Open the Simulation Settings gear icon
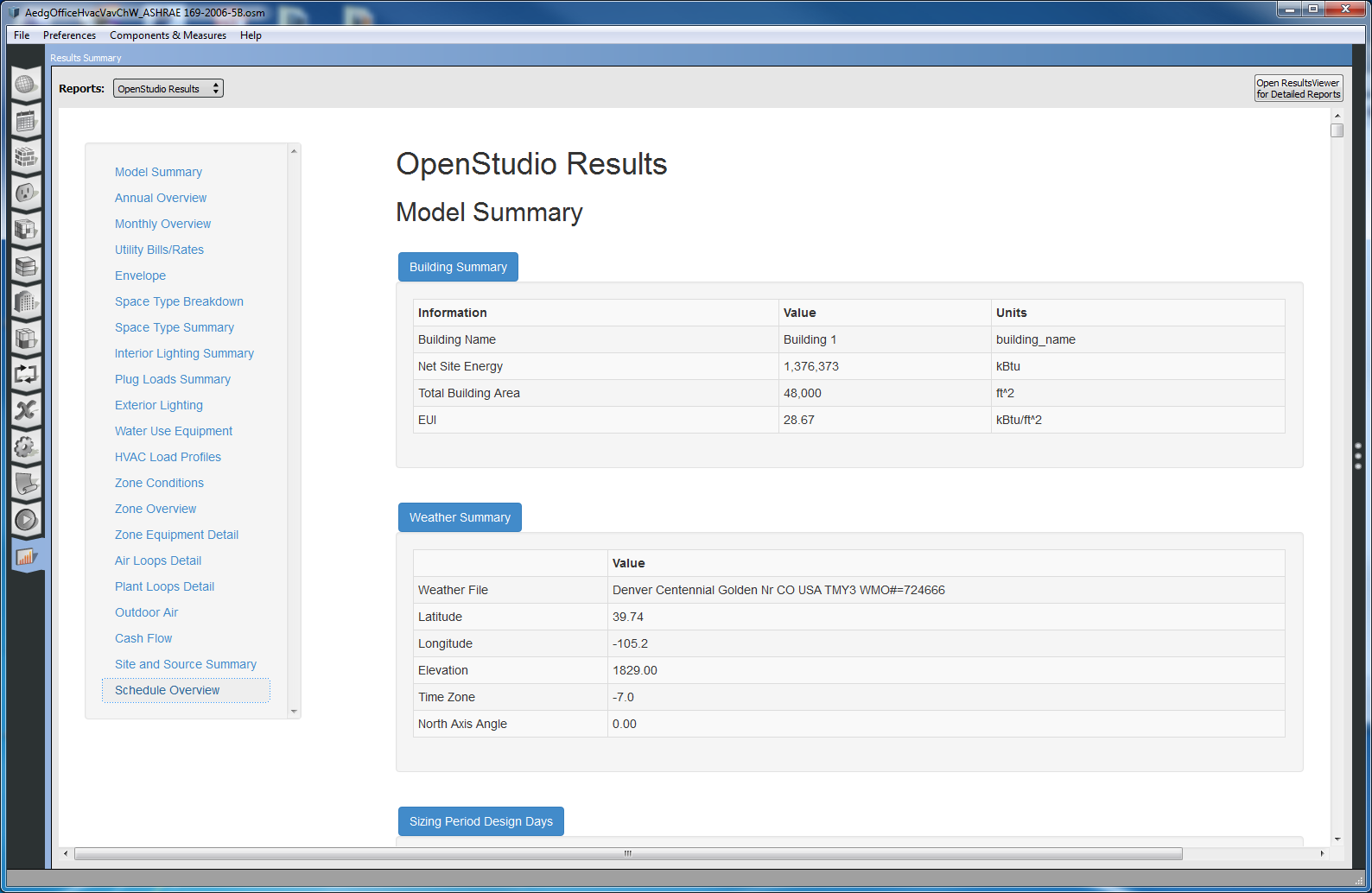Viewport: 1372px width, 893px height. pyautogui.click(x=25, y=447)
